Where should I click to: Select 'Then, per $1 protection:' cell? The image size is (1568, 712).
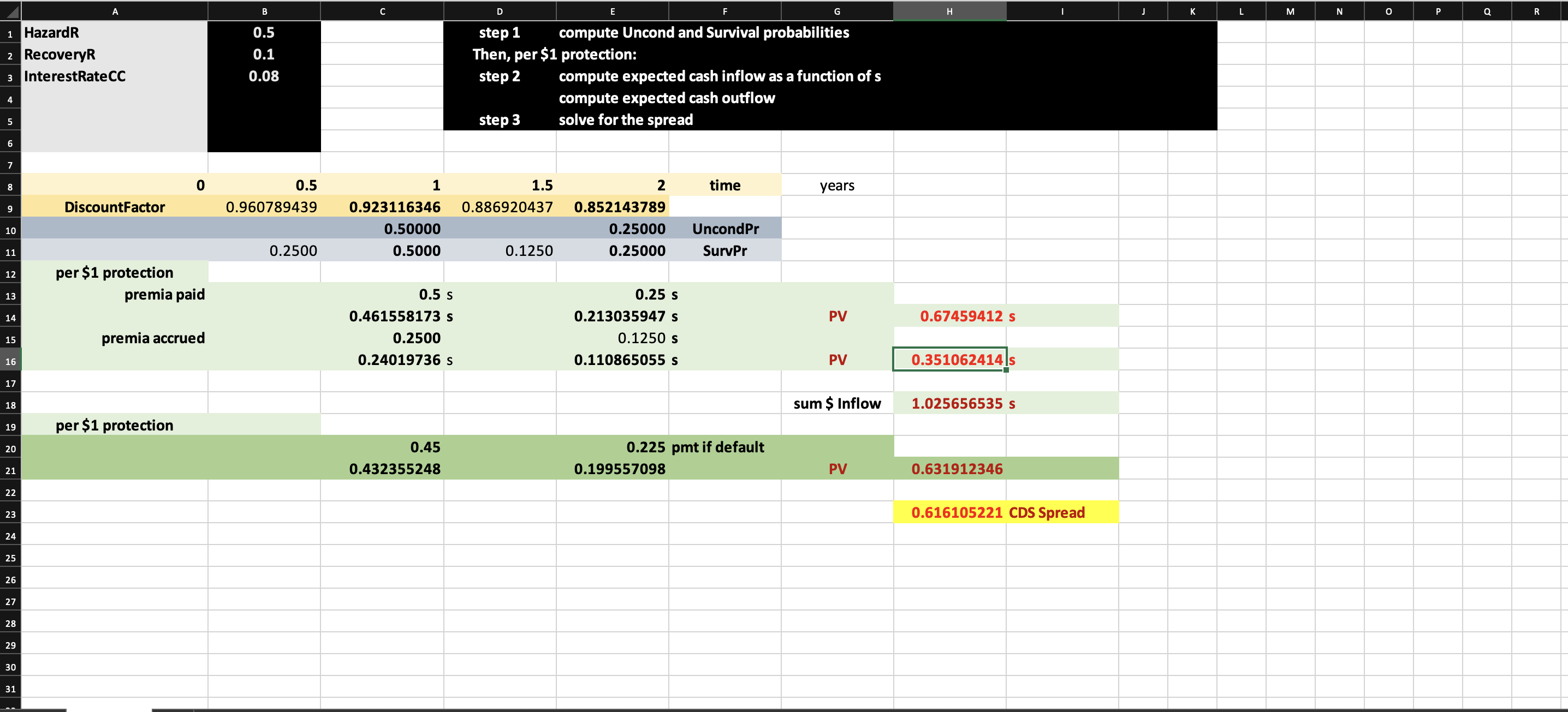click(x=555, y=54)
